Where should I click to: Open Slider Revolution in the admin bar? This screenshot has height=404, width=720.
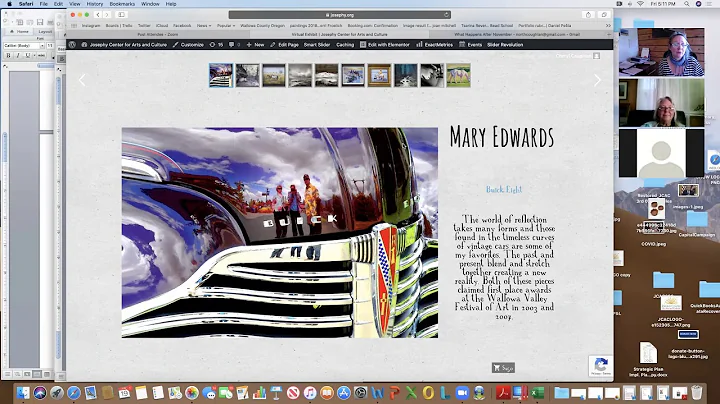[x=505, y=45]
